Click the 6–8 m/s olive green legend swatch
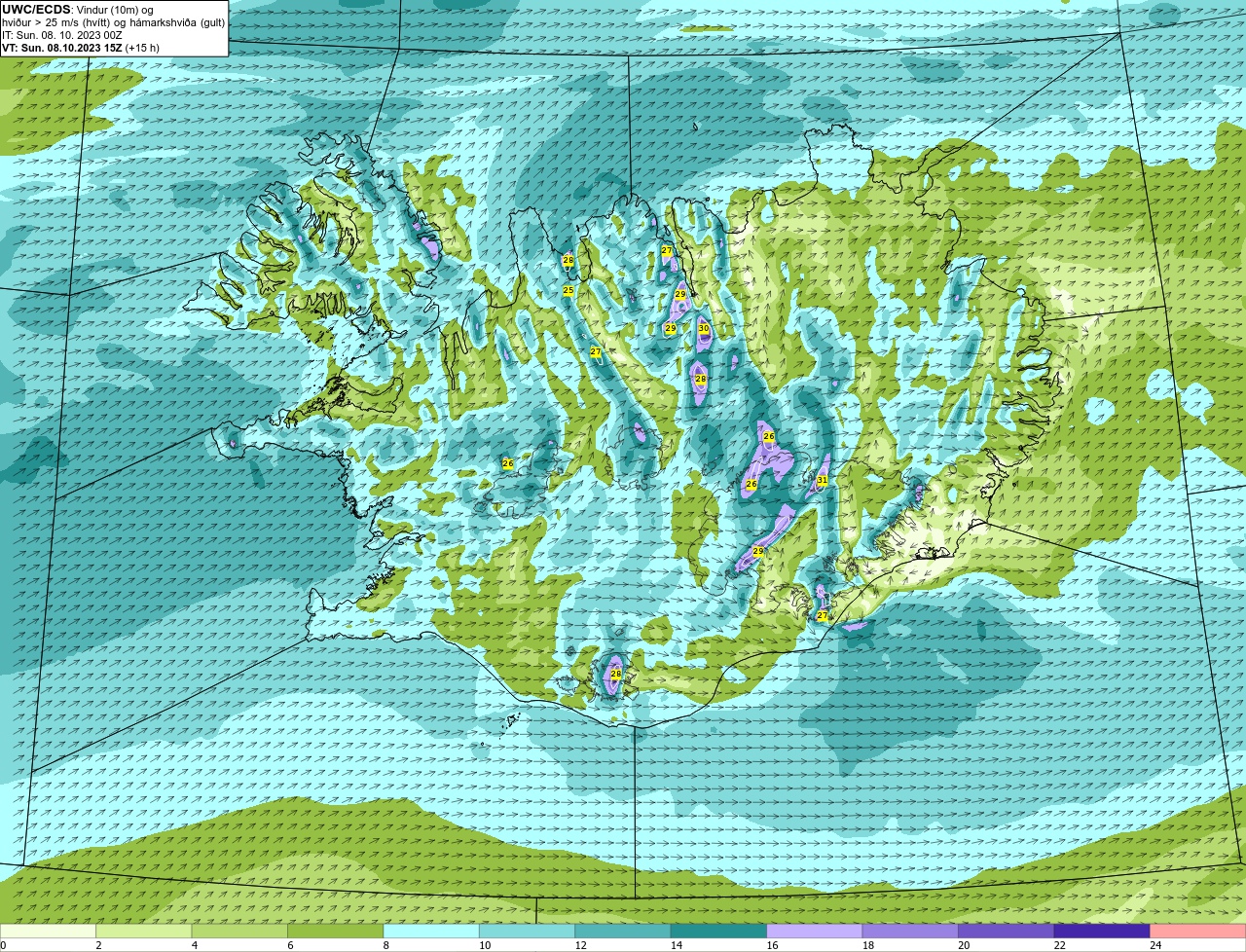 pyautogui.click(x=336, y=931)
